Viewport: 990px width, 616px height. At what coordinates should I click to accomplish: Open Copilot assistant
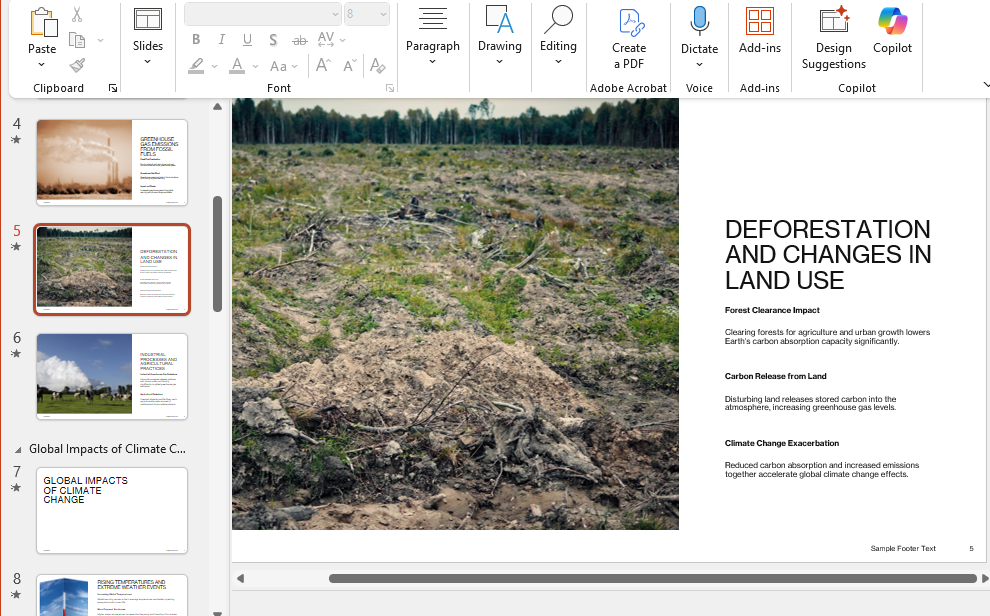click(x=891, y=30)
